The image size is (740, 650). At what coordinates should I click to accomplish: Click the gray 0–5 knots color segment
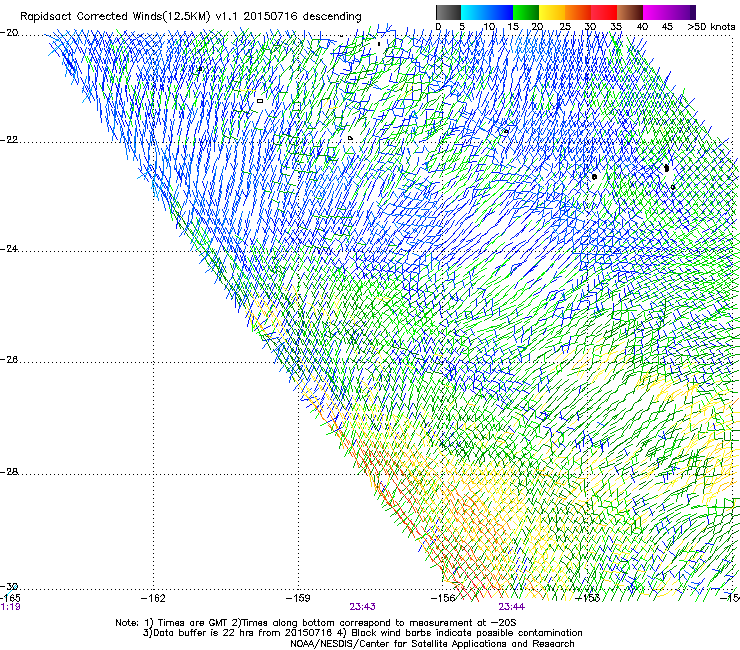coord(448,12)
